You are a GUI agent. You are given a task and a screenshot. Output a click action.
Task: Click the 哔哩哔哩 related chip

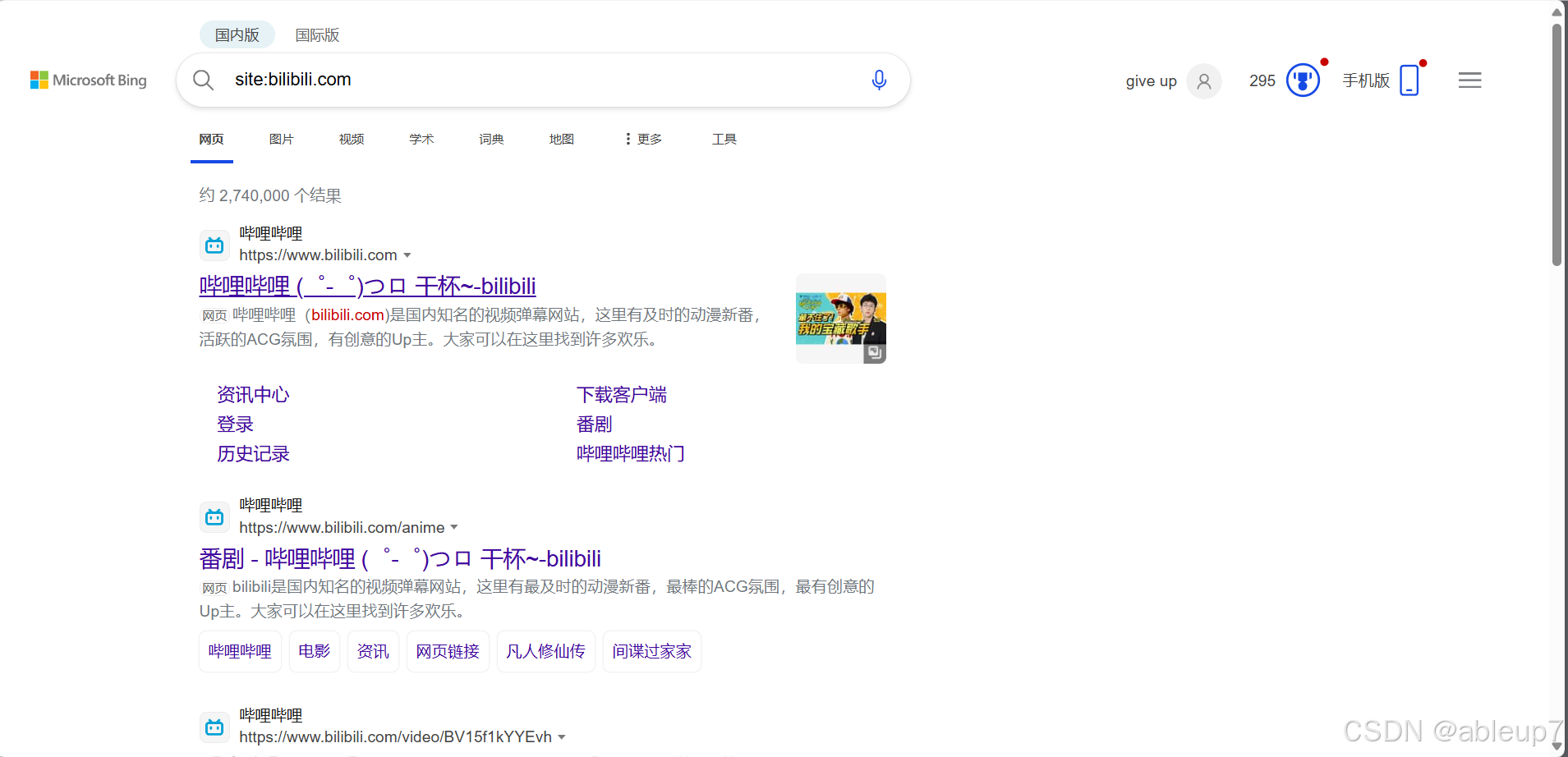pyautogui.click(x=240, y=651)
